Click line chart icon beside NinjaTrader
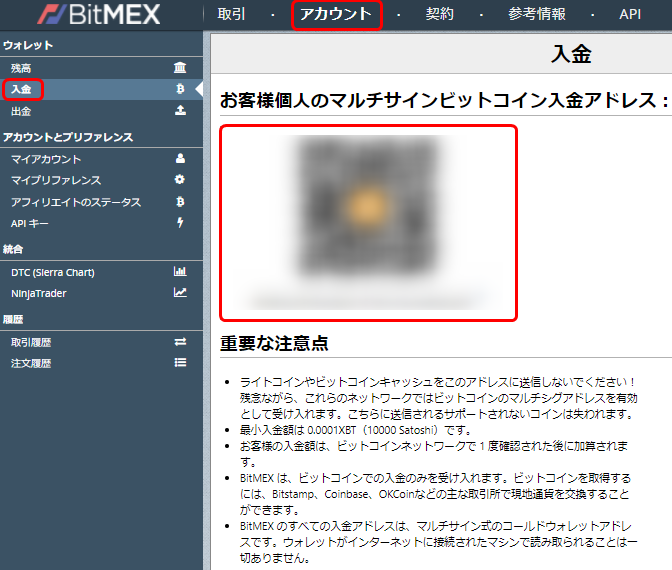The image size is (672, 570). pos(180,292)
